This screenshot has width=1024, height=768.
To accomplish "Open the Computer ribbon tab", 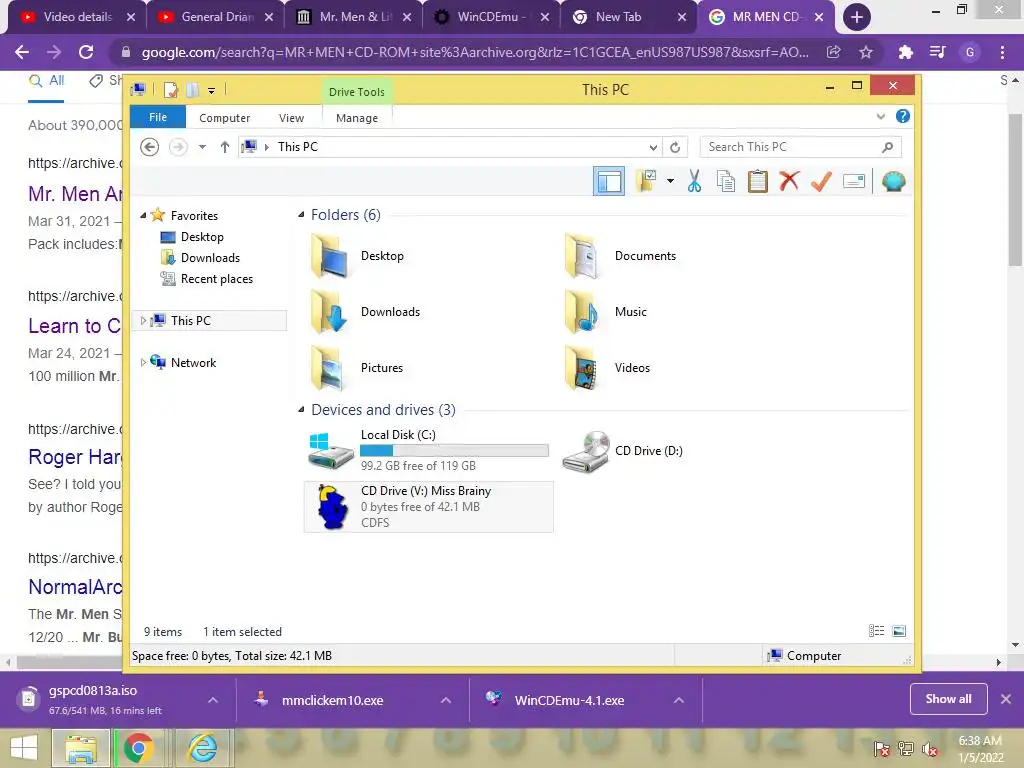I will coord(225,118).
